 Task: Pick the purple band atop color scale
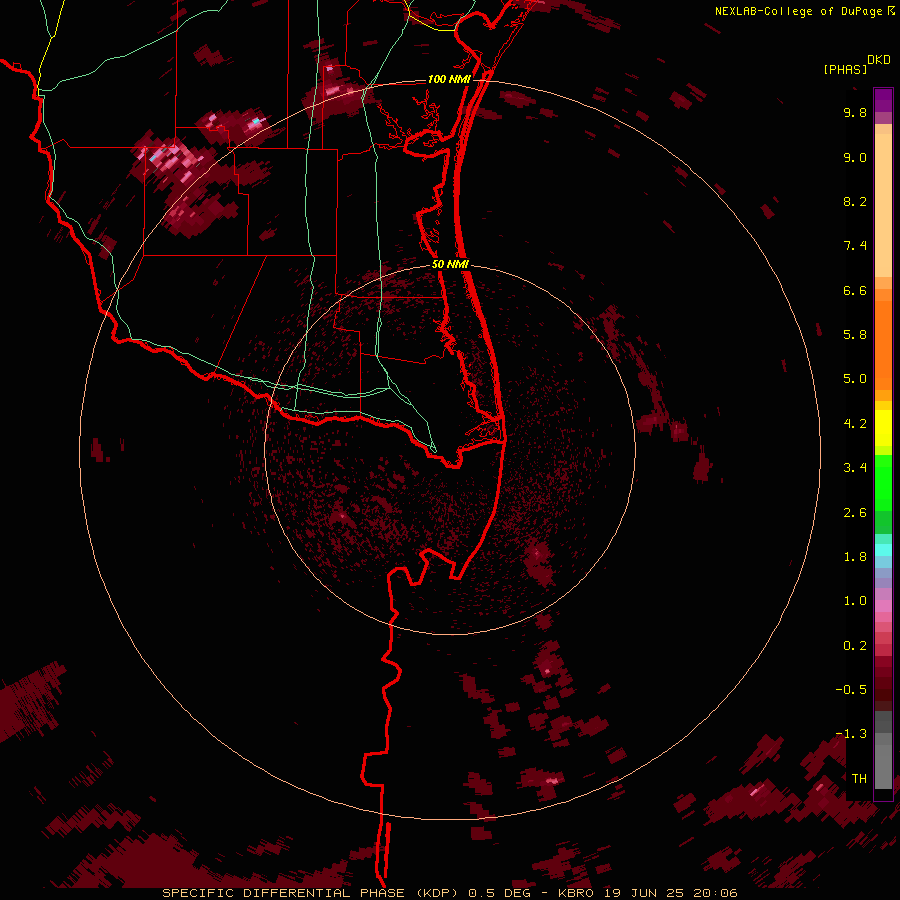click(883, 100)
